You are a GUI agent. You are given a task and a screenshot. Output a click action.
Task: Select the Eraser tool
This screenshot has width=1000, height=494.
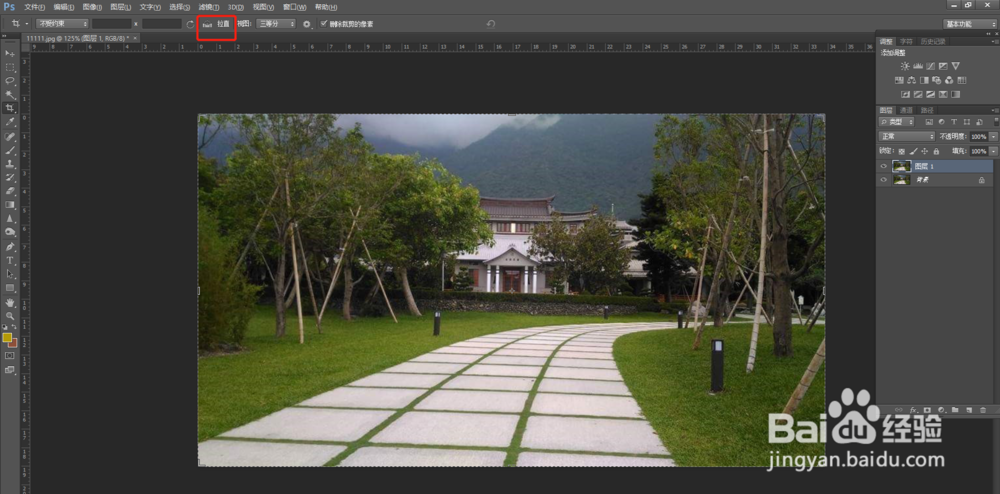(x=10, y=191)
